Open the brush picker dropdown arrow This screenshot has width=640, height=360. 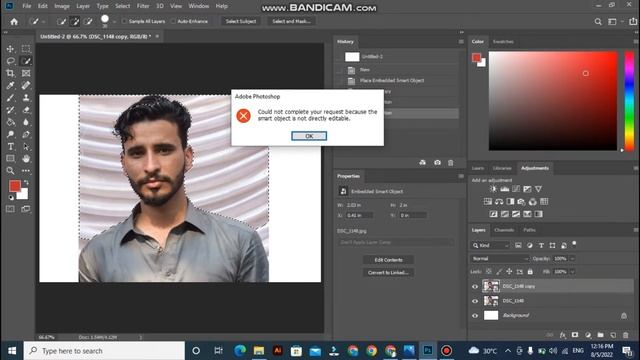pyautogui.click(x=114, y=22)
